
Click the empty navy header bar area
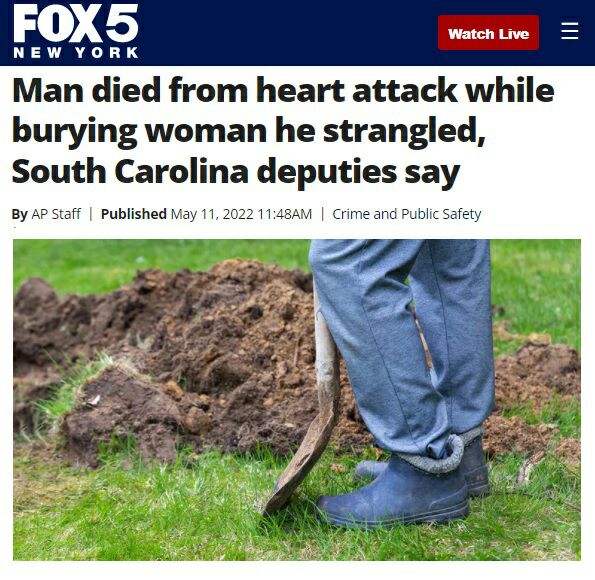[x=288, y=33]
